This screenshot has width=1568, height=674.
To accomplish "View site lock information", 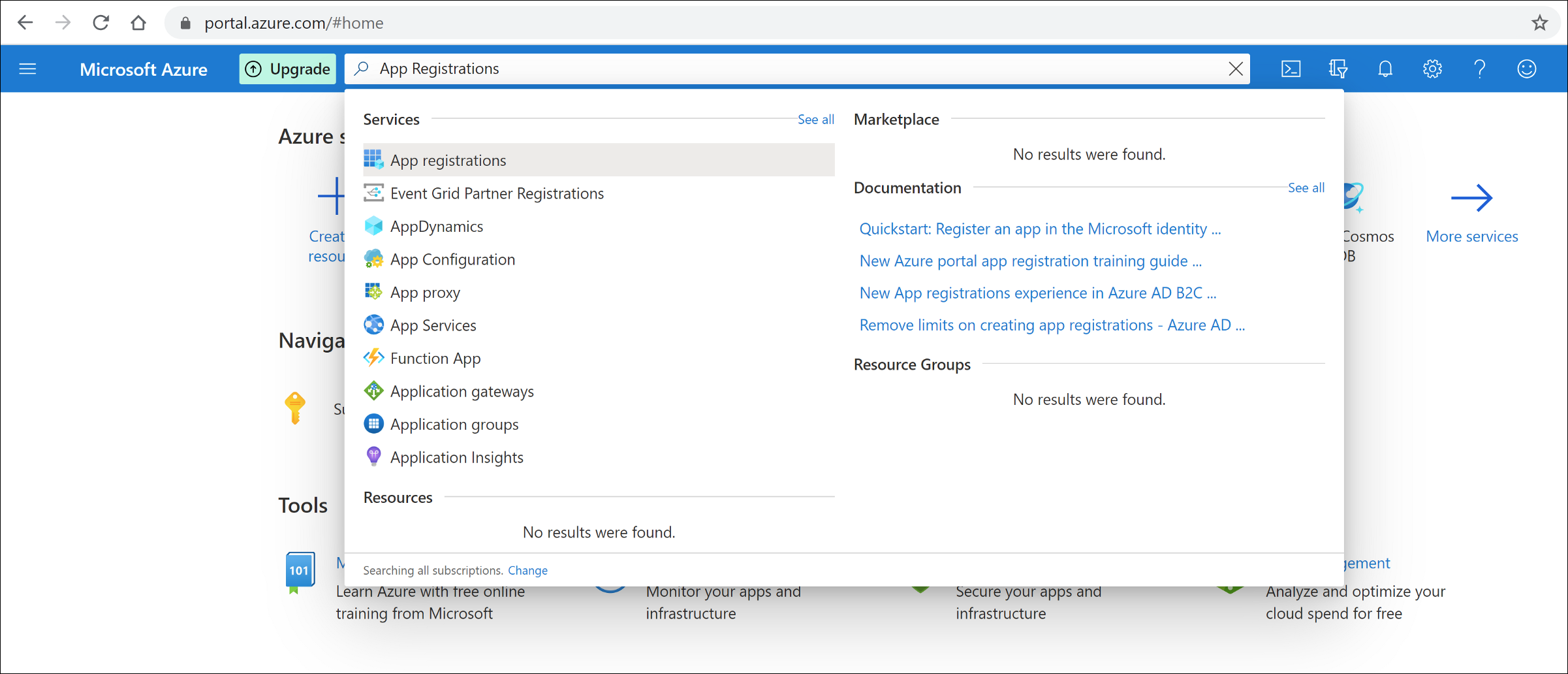I will pyautogui.click(x=185, y=23).
